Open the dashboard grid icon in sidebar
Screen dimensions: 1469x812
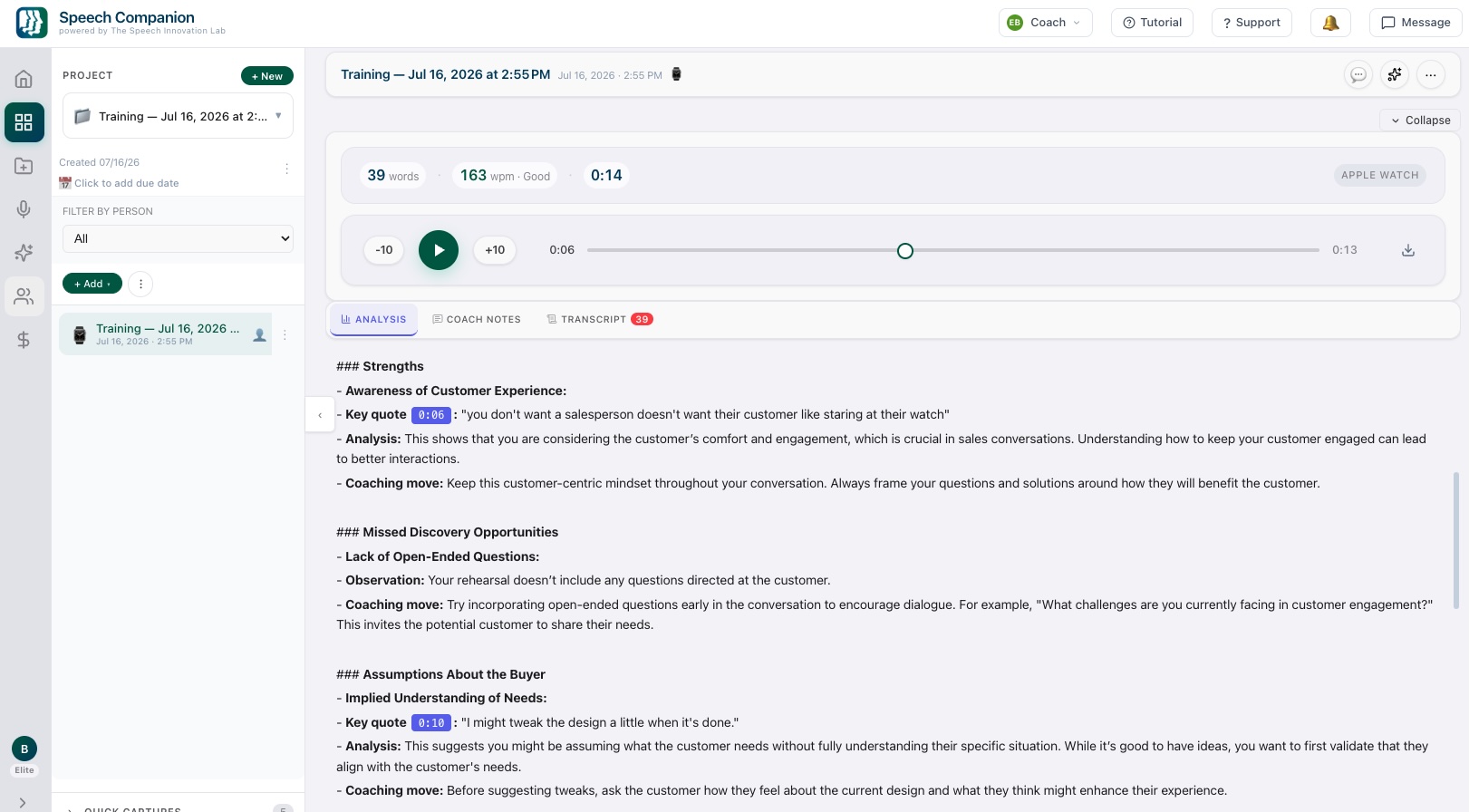pos(24,122)
